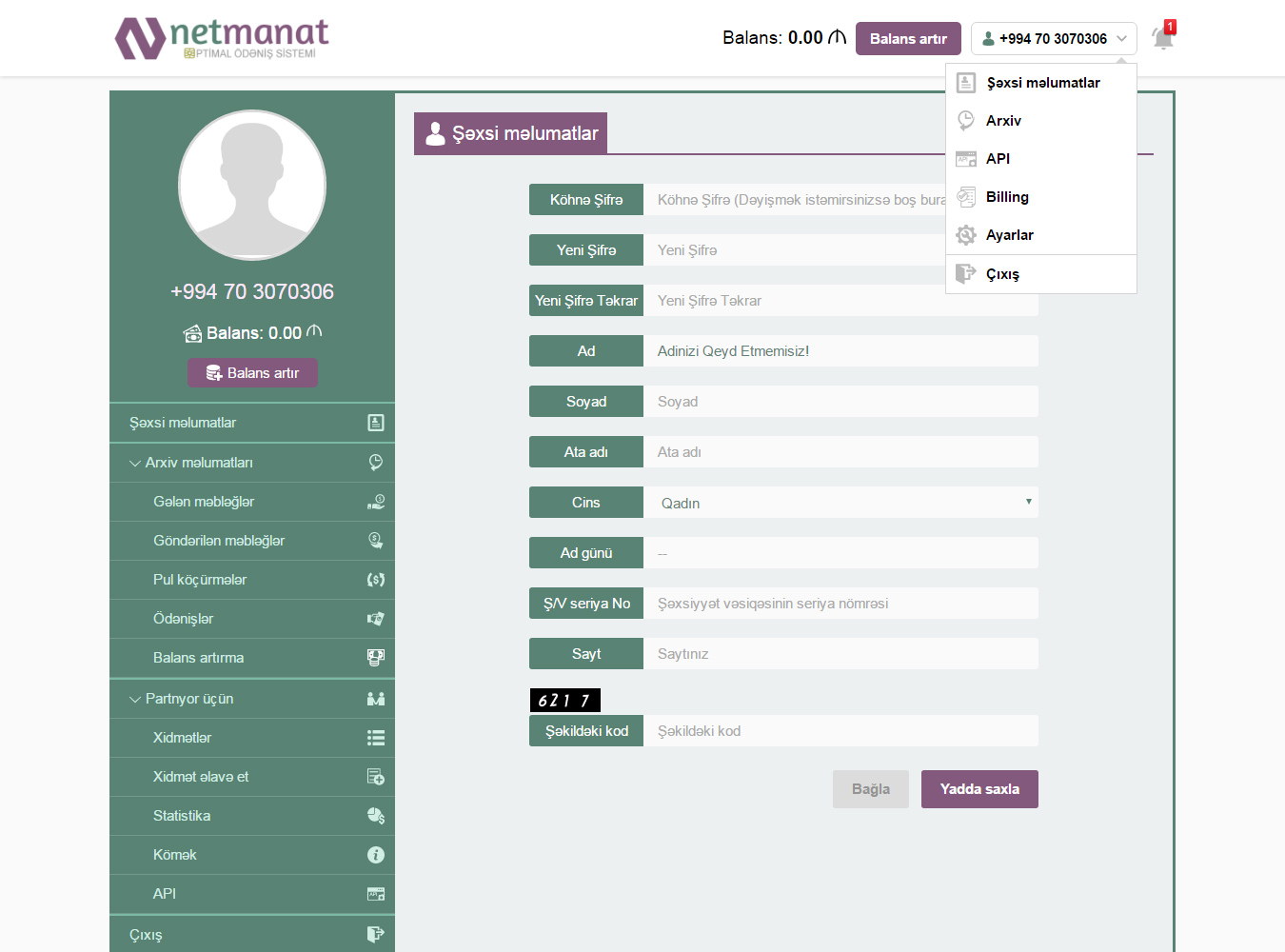Click the netmanat logo

coord(222,39)
